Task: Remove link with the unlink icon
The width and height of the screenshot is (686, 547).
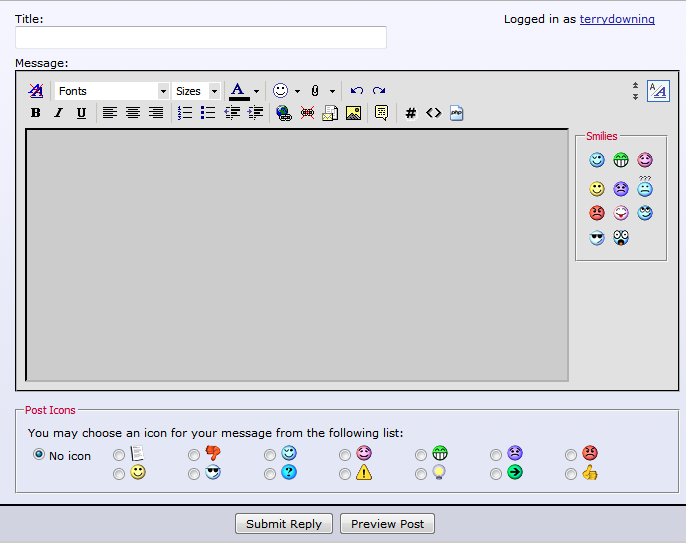Action: point(307,113)
